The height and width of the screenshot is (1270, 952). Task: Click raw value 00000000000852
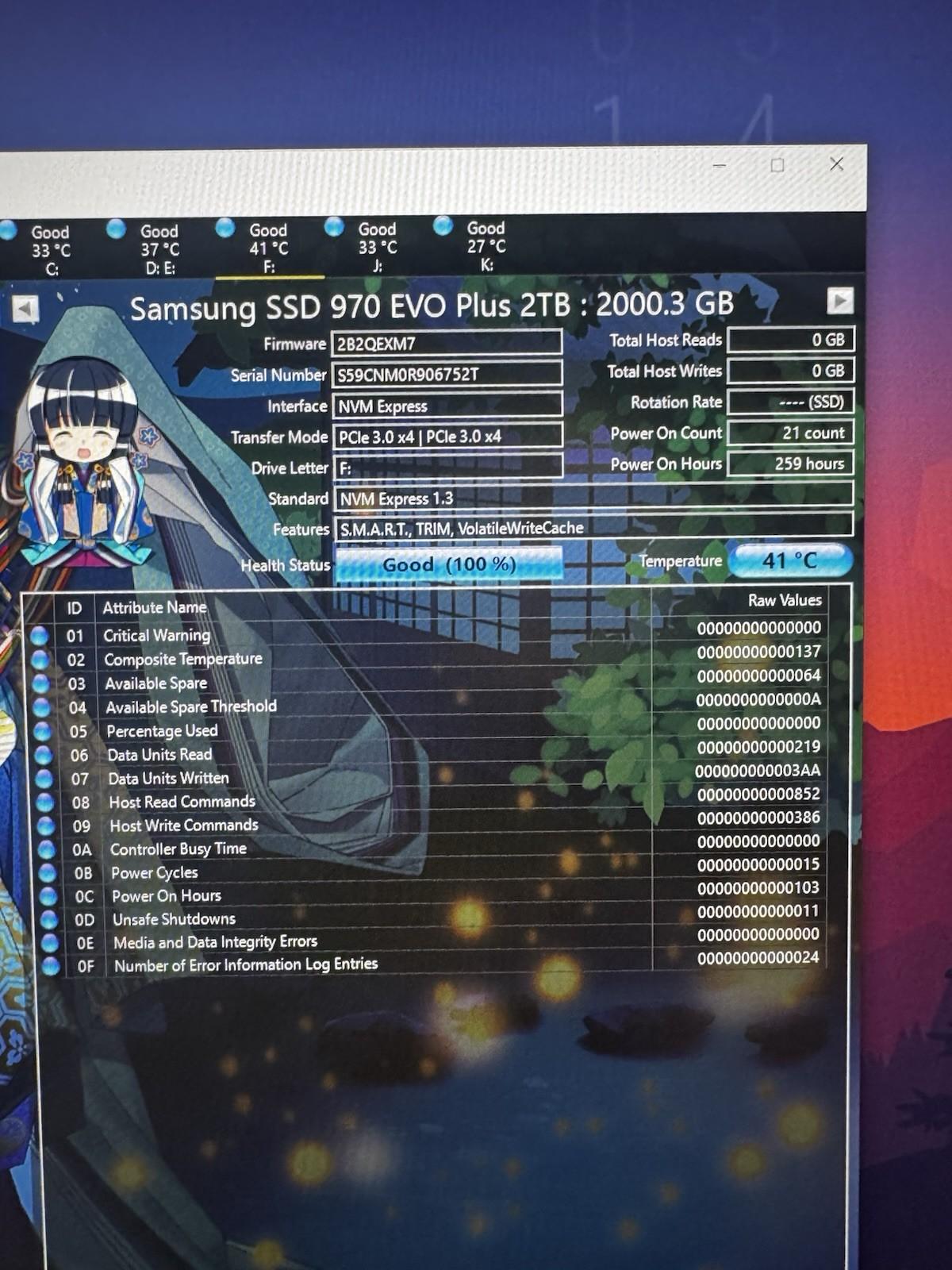(758, 794)
